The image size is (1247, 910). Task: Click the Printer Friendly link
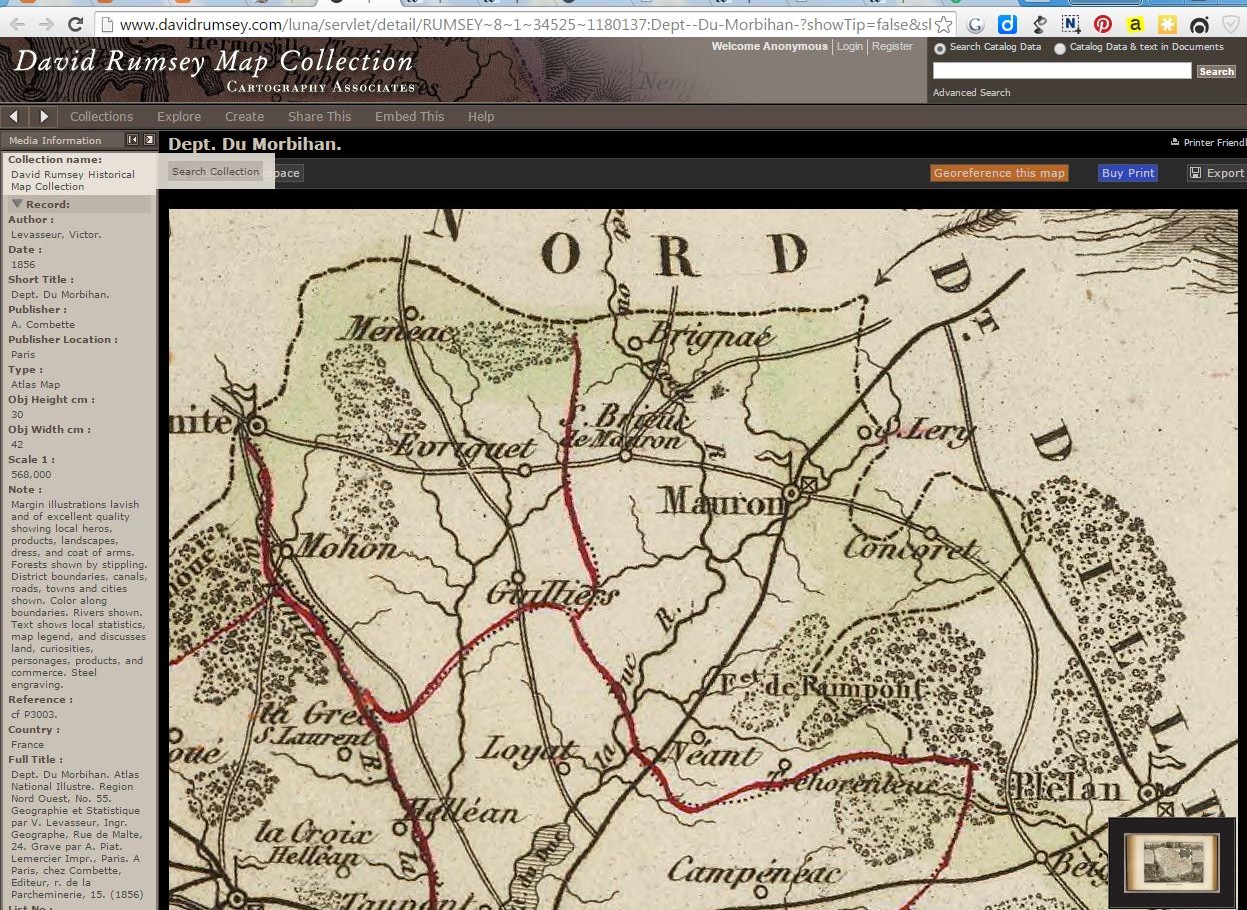pos(1215,143)
